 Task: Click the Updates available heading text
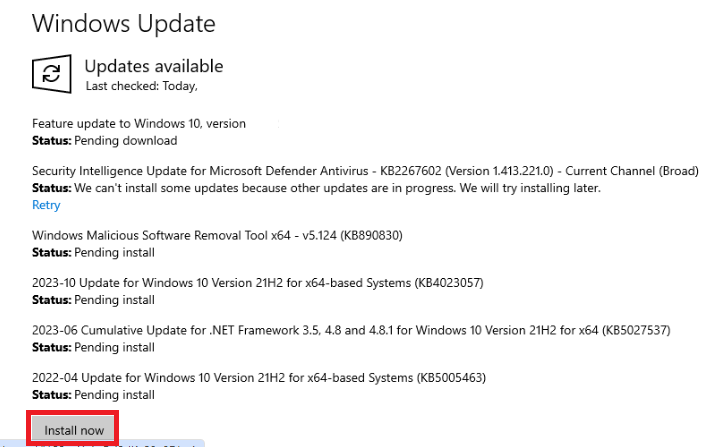[154, 66]
